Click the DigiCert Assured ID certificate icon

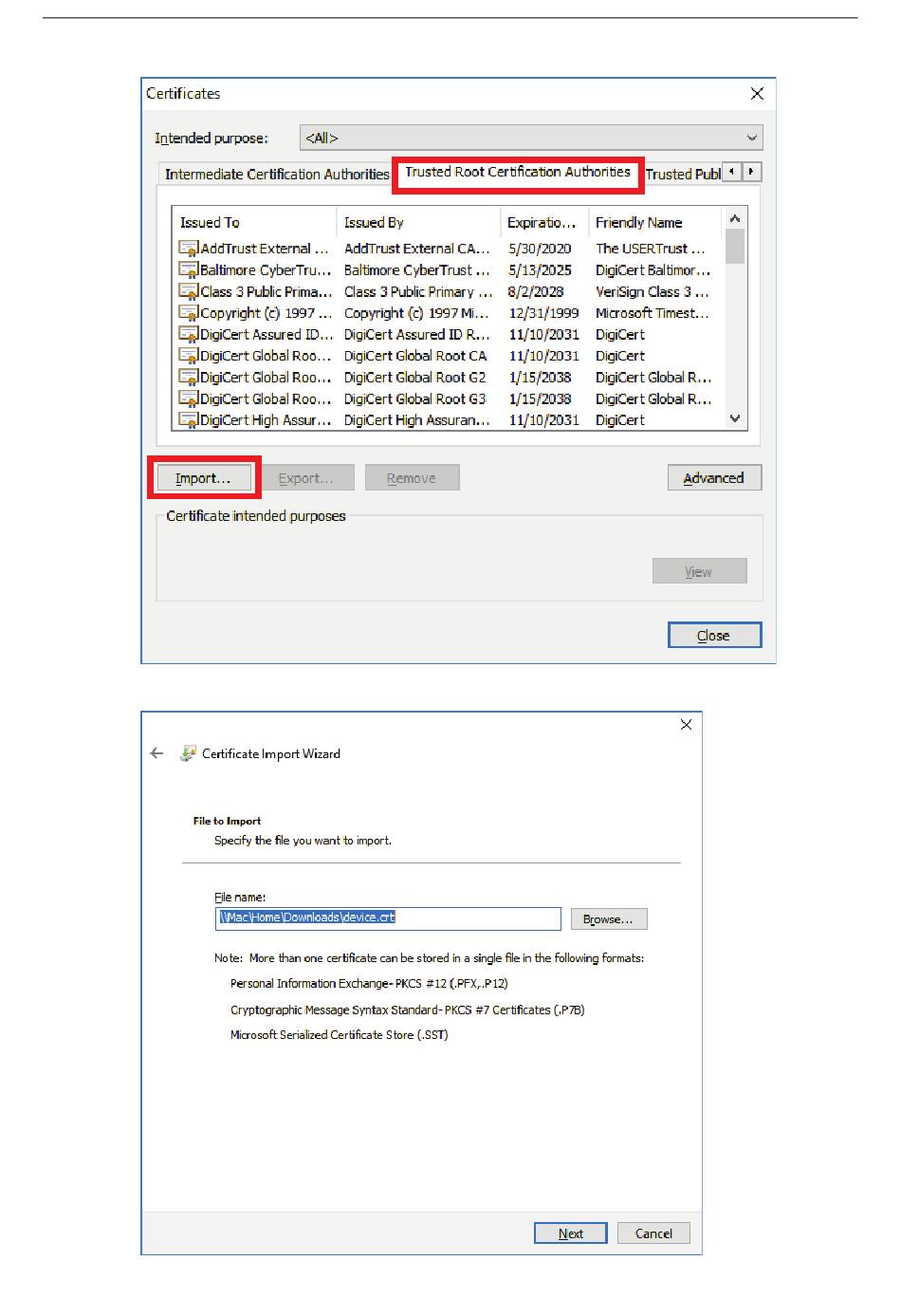click(x=189, y=334)
